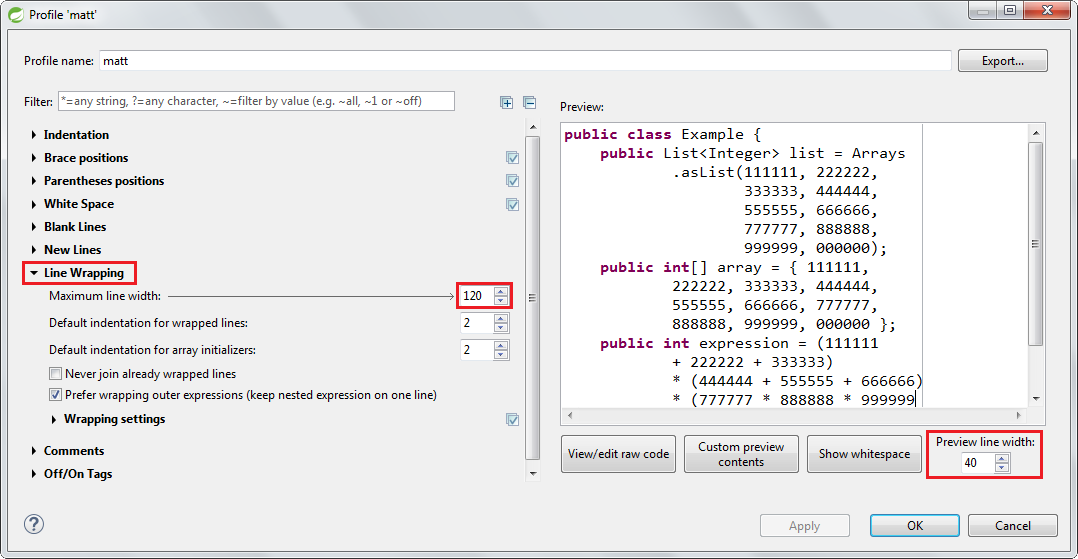Click the Export... button
The width and height of the screenshot is (1078, 559).
point(1002,61)
